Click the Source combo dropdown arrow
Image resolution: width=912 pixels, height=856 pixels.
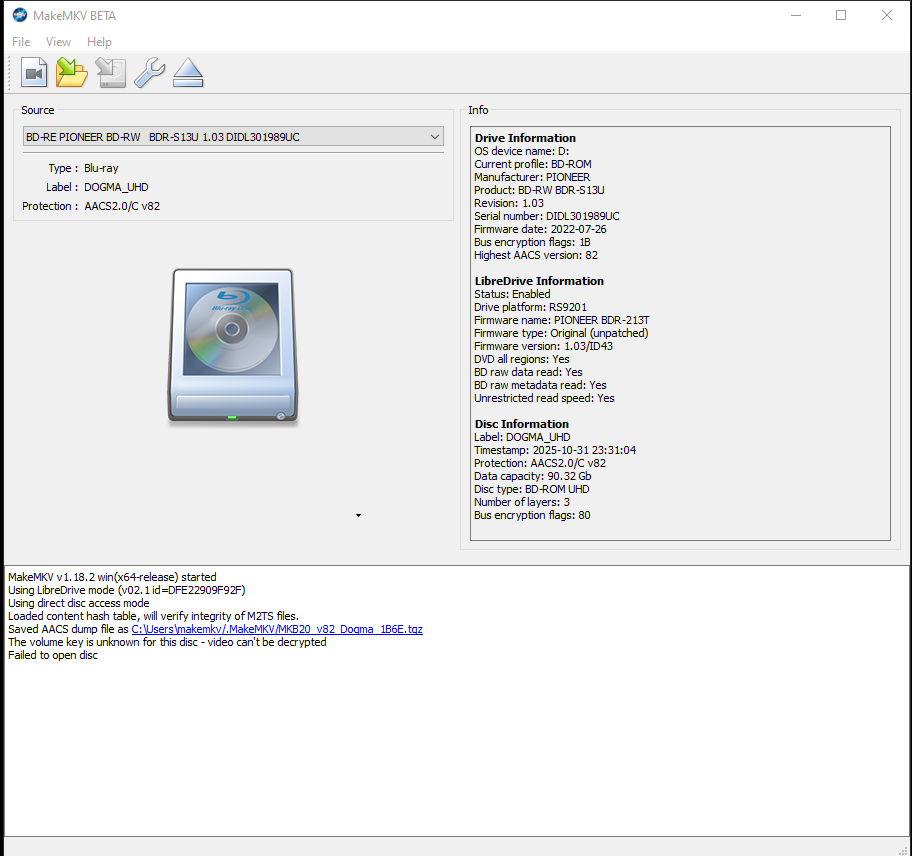tap(434, 136)
